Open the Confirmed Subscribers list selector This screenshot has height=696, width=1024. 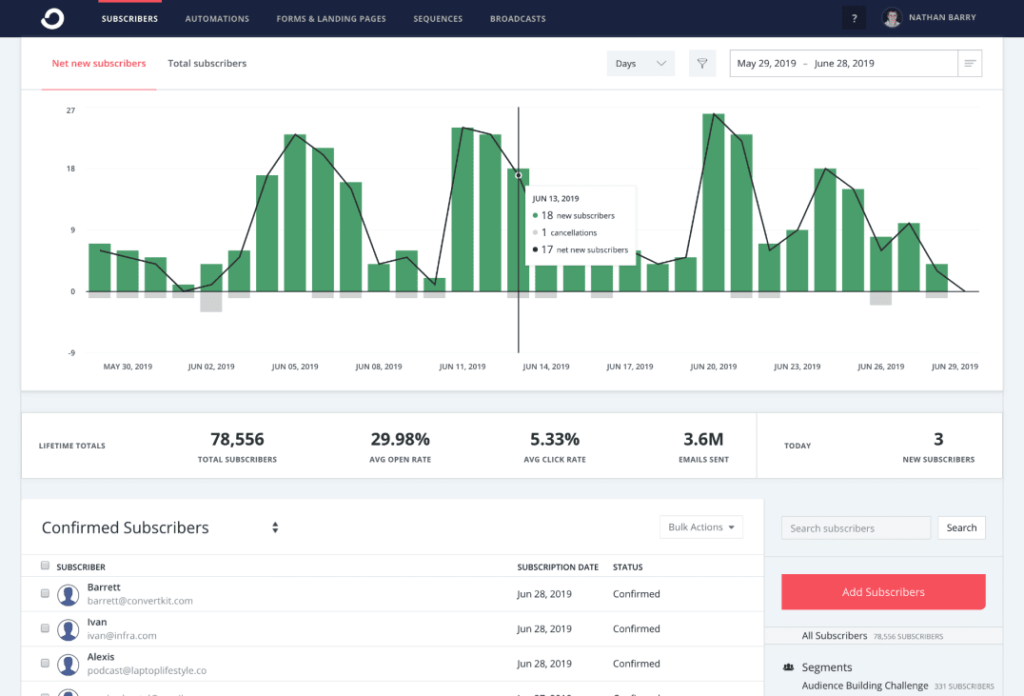275,528
